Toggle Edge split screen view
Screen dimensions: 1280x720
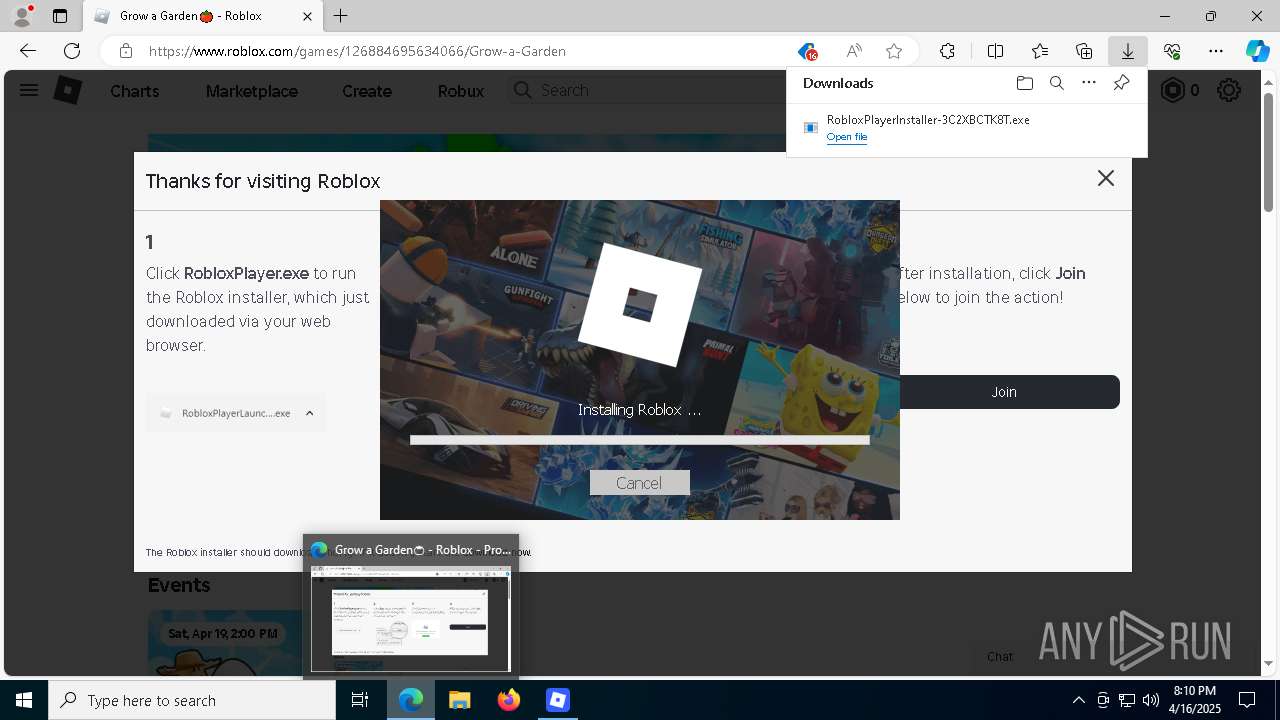[995, 51]
